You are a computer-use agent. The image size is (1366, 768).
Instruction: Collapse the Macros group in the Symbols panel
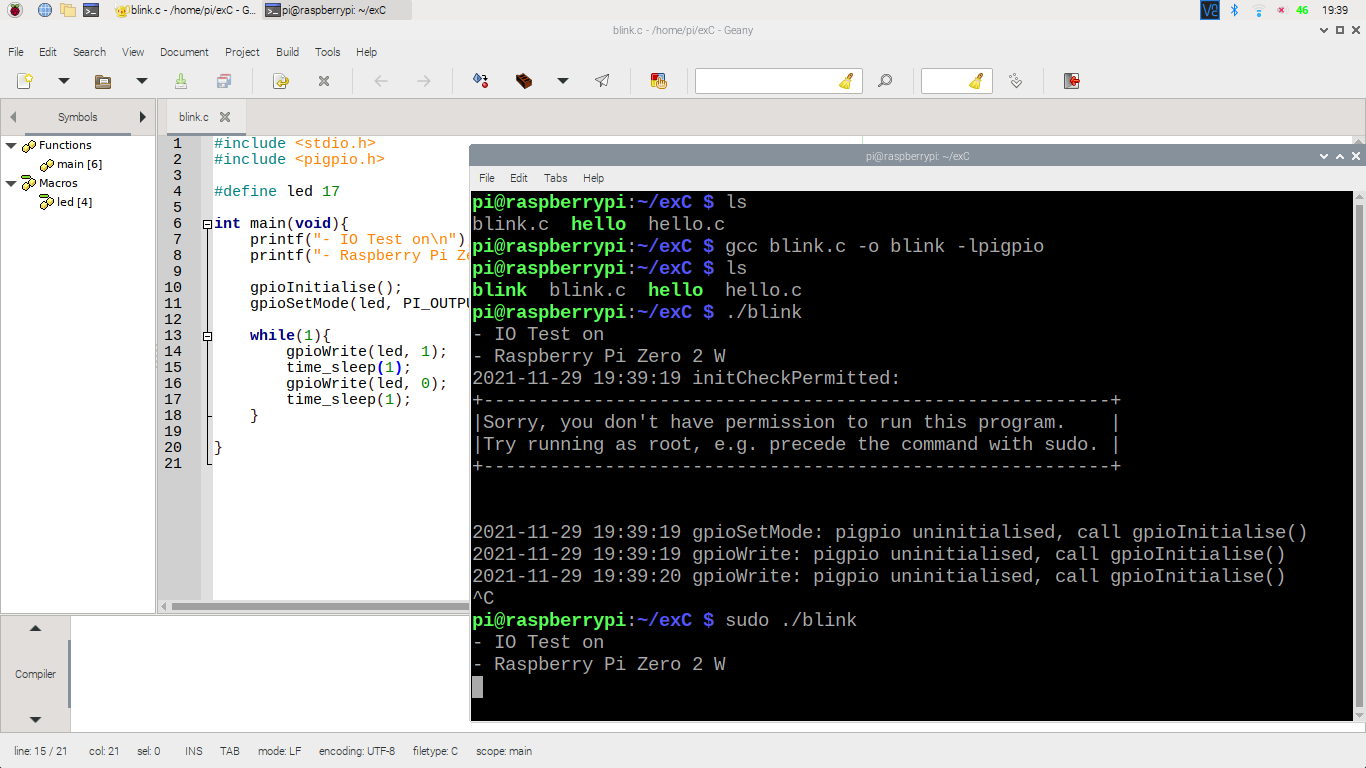click(10, 183)
